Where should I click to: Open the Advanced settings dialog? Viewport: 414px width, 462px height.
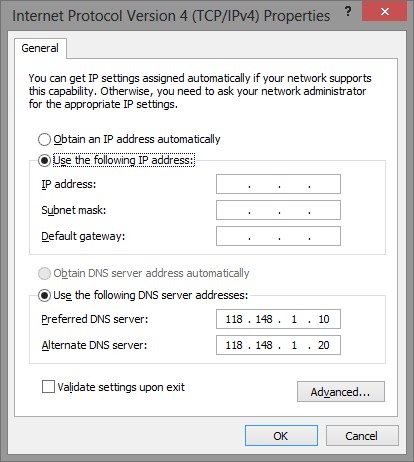tap(341, 392)
